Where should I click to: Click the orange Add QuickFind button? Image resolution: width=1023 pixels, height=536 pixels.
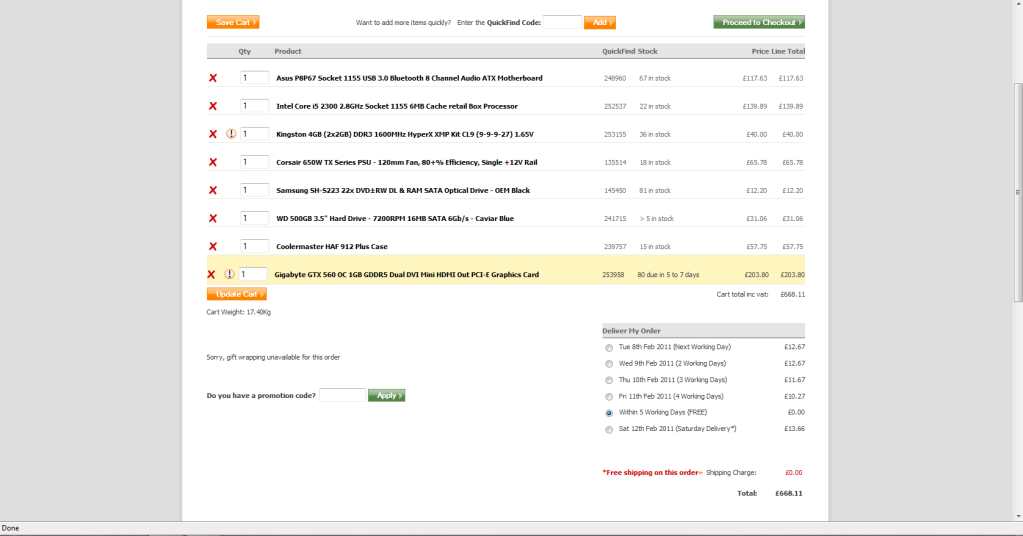(600, 22)
